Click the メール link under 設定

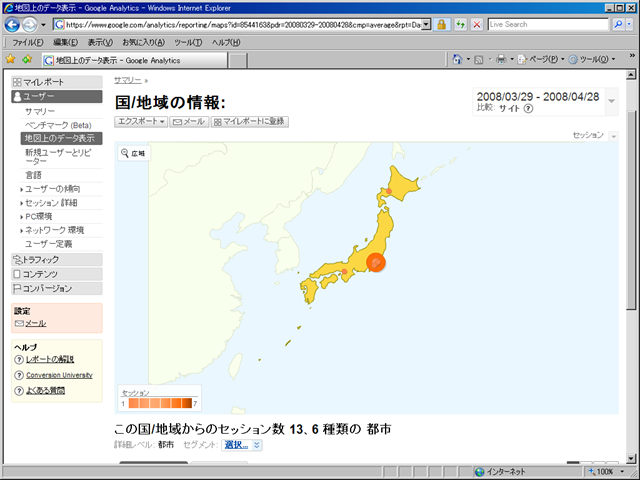[35, 324]
